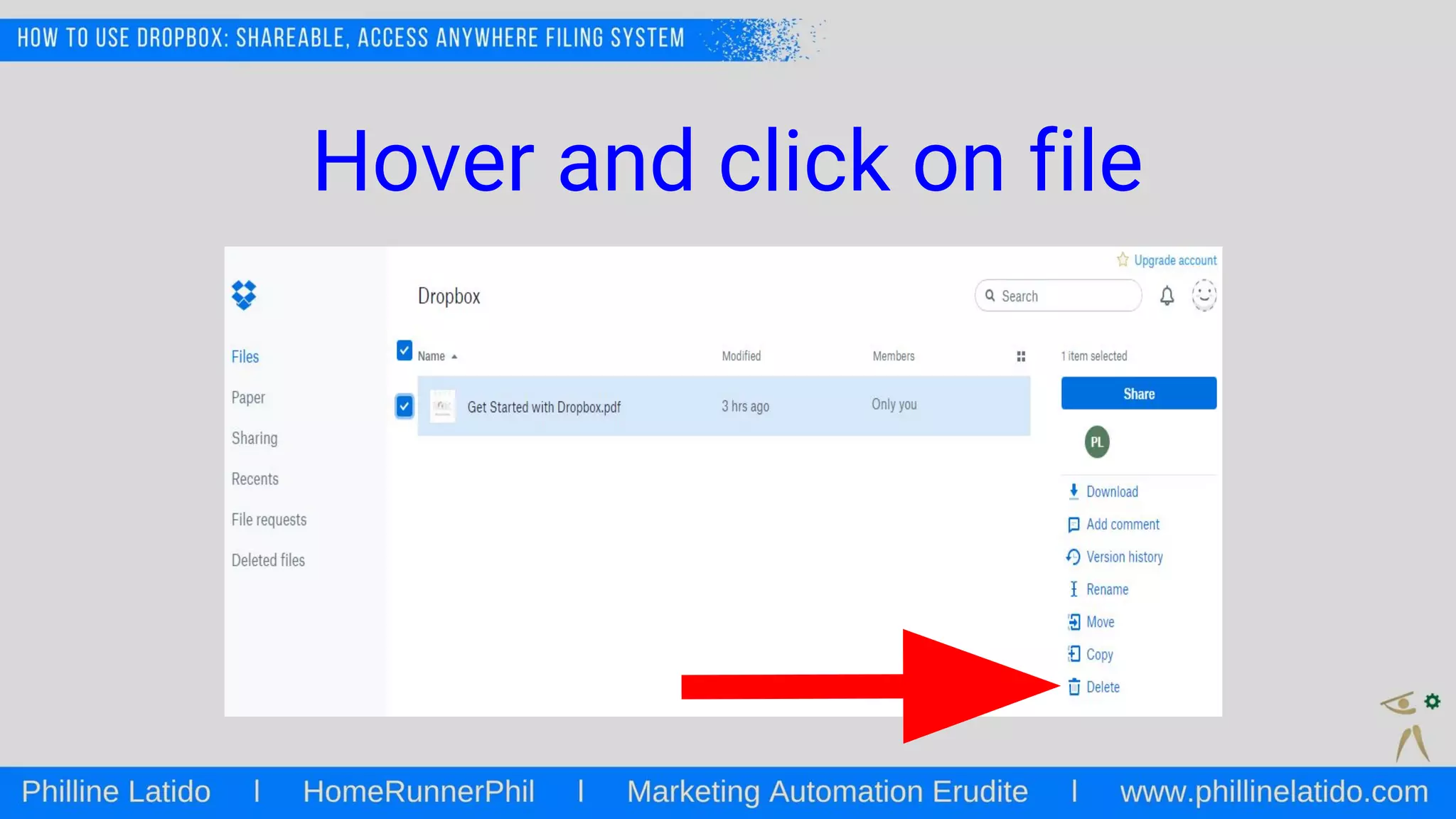Image resolution: width=1456 pixels, height=819 pixels.
Task: Open File requests in the sidebar
Action: point(269,520)
